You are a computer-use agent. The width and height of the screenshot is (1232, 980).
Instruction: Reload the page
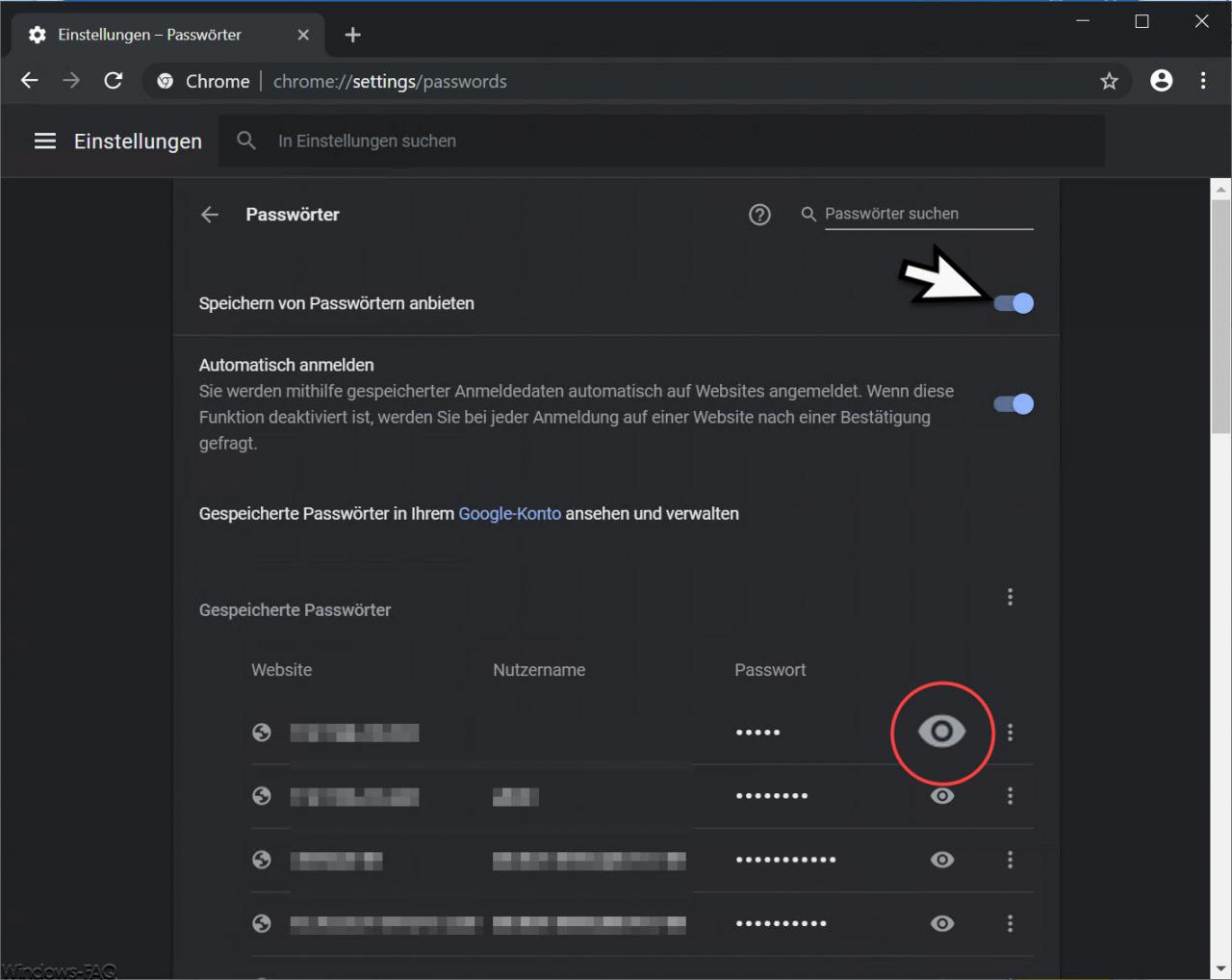113,81
